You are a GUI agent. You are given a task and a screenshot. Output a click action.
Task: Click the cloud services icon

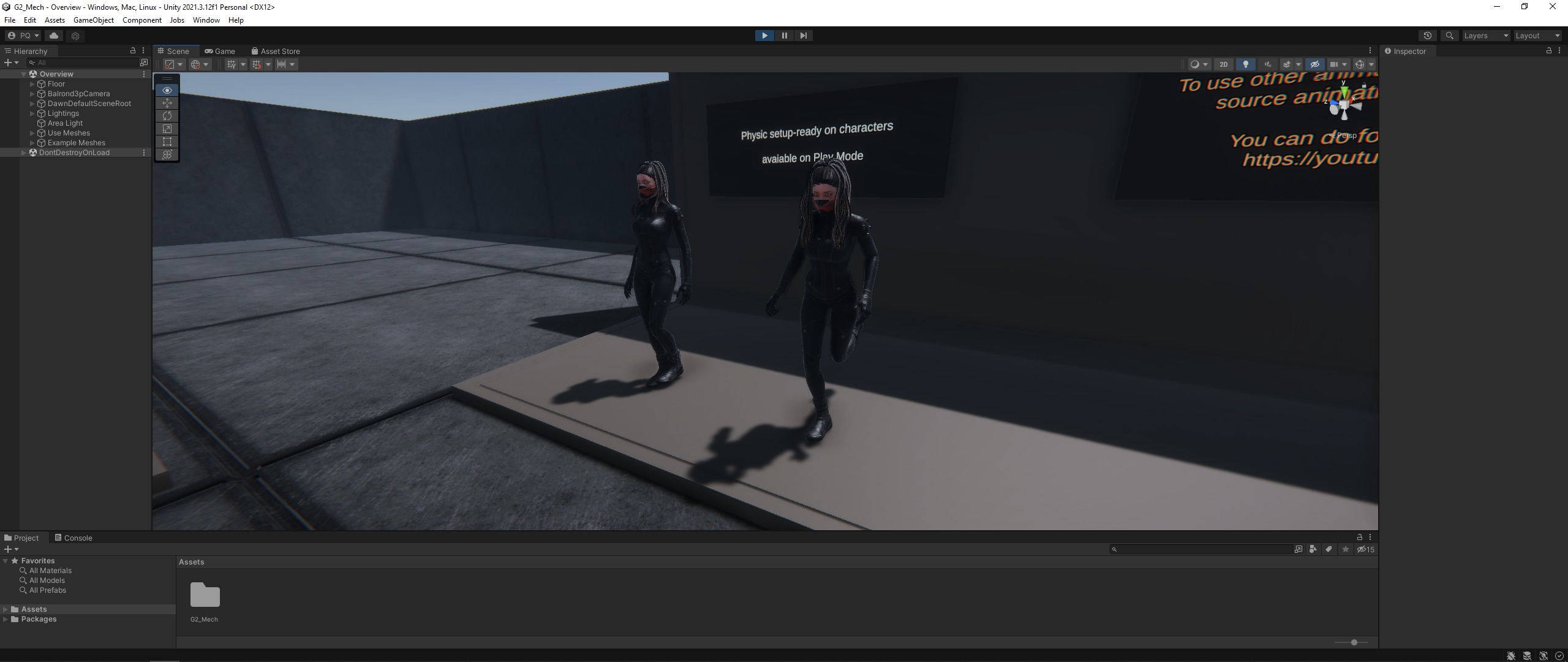point(54,36)
